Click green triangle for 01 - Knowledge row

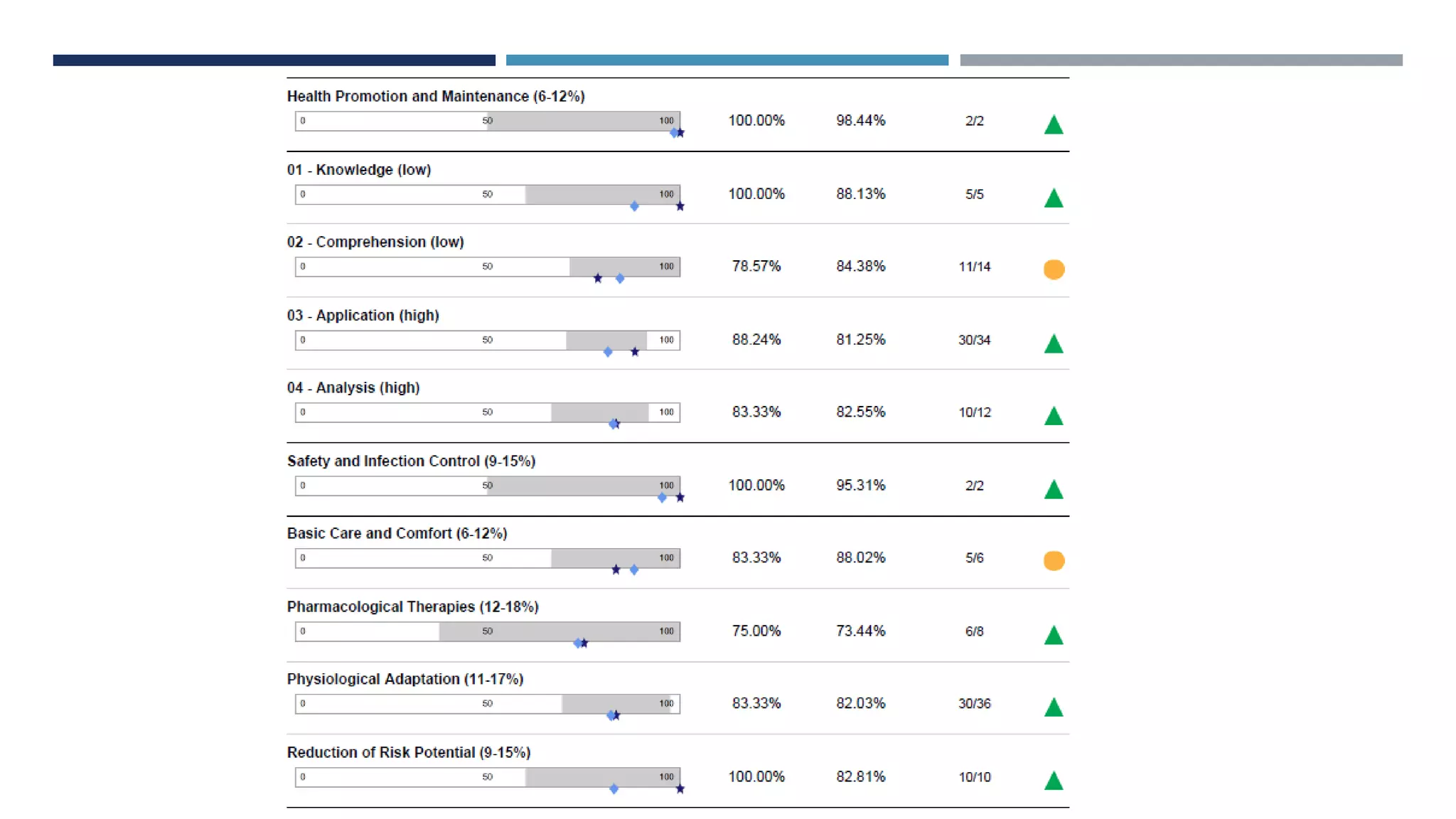[x=1054, y=199]
